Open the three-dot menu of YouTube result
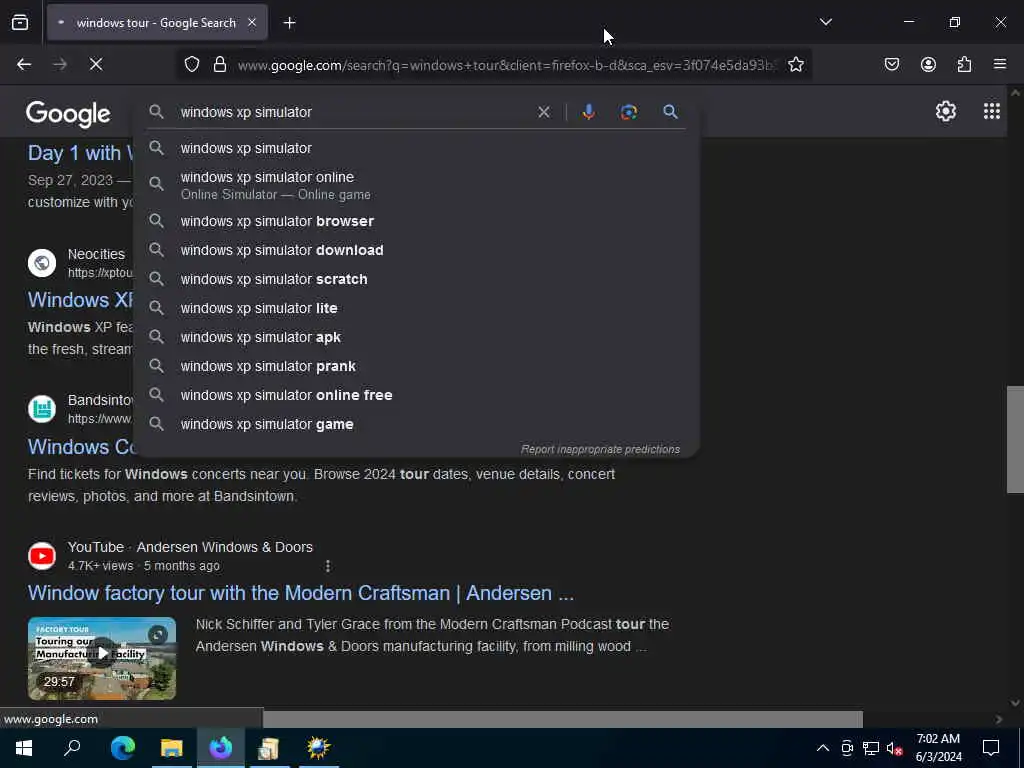Image resolution: width=1024 pixels, height=768 pixels. 328,566
